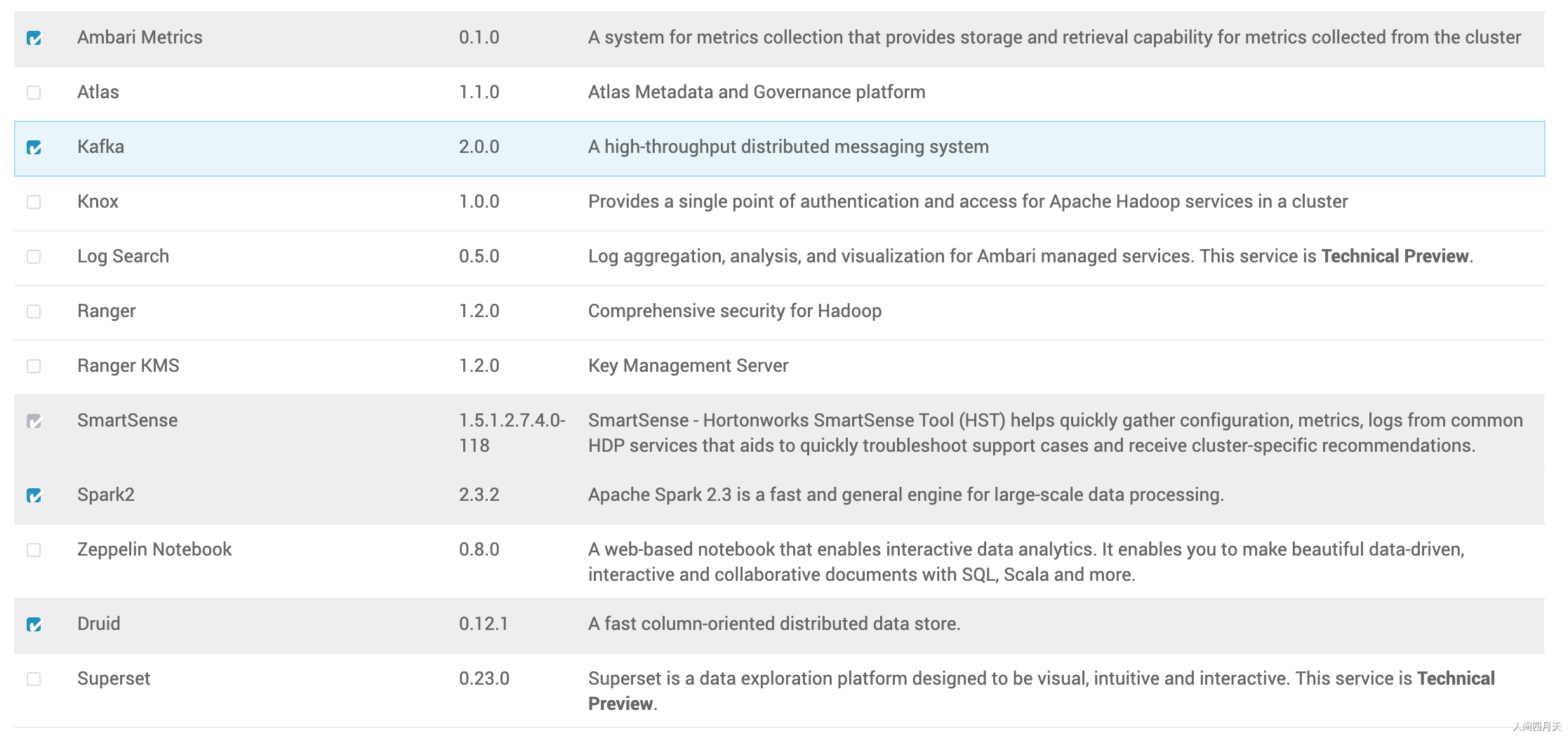Click the Zeppelin Notebook service name
This screenshot has height=738, width=1568.
[x=154, y=549]
